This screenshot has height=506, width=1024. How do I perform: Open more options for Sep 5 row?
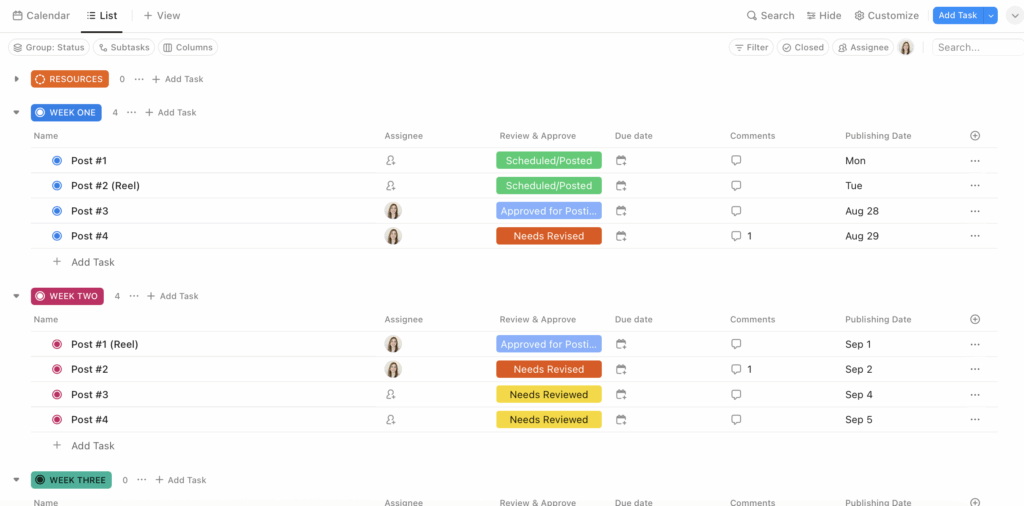point(975,419)
